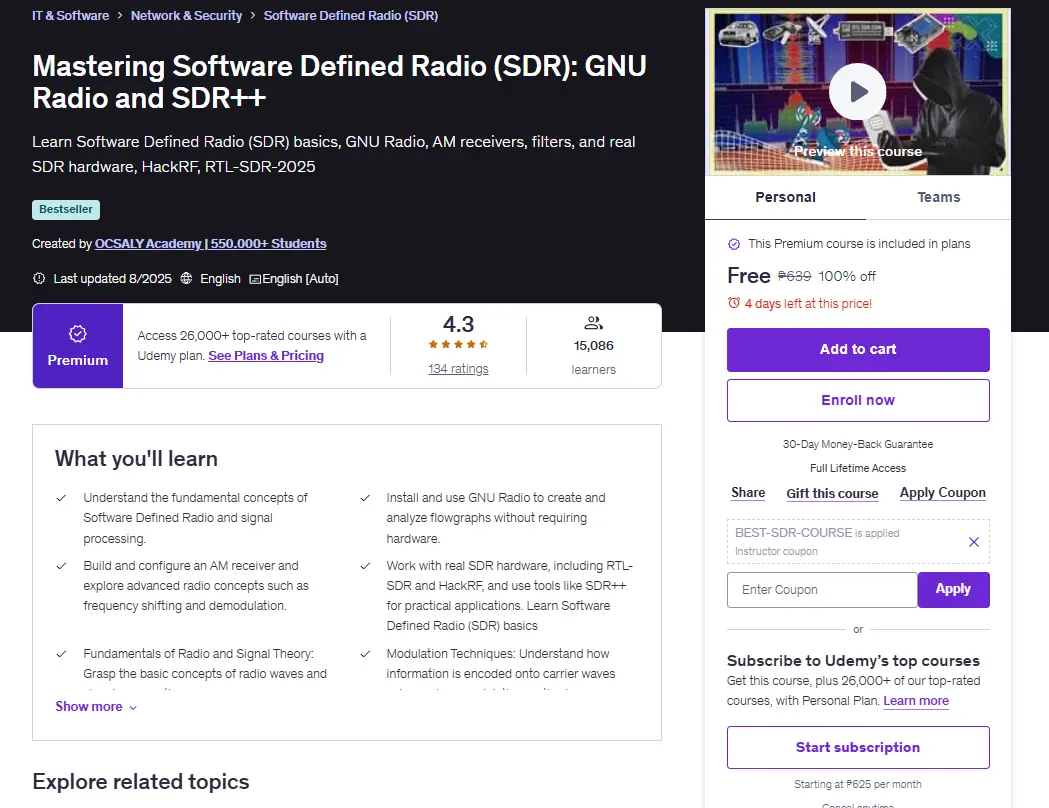Click the Build and configure AM receiver item
Screen dimensions: 1049x808
pos(196,585)
